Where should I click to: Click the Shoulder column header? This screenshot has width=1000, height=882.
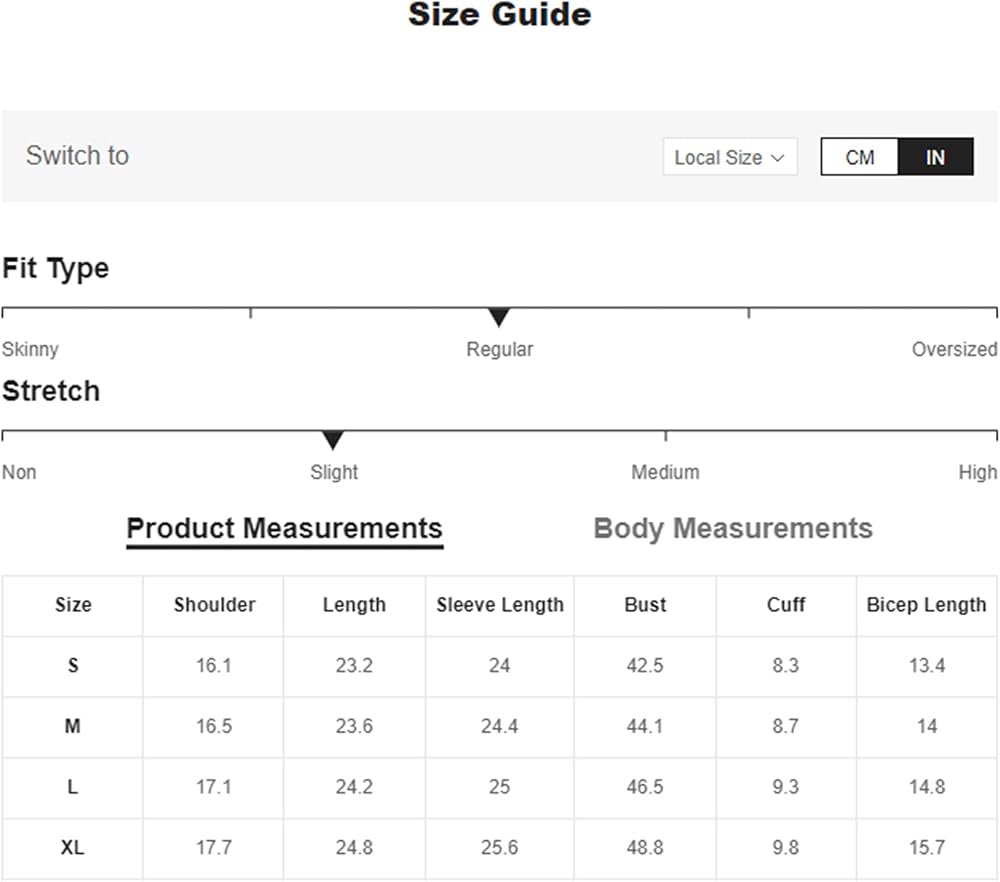click(x=214, y=604)
